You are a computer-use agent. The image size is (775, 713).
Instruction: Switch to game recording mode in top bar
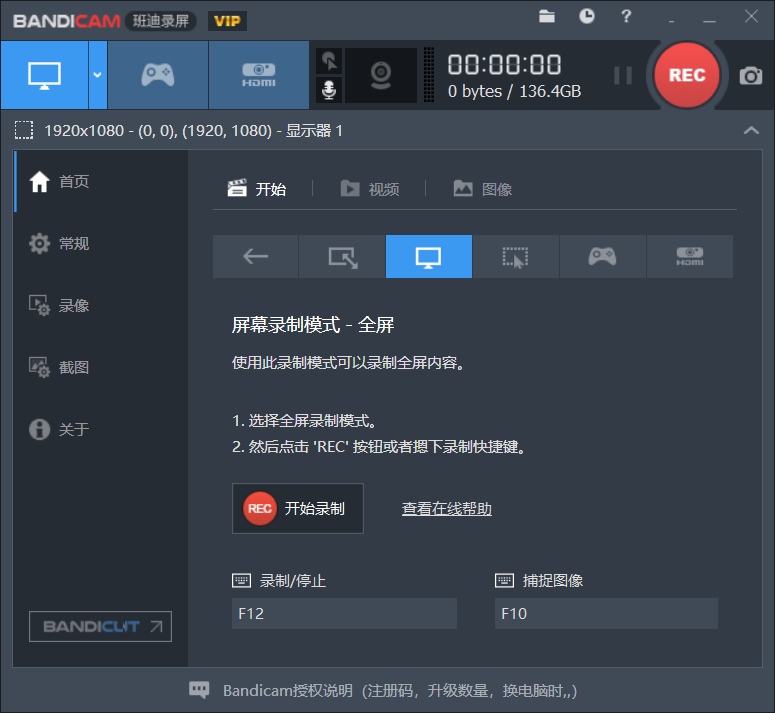point(158,75)
